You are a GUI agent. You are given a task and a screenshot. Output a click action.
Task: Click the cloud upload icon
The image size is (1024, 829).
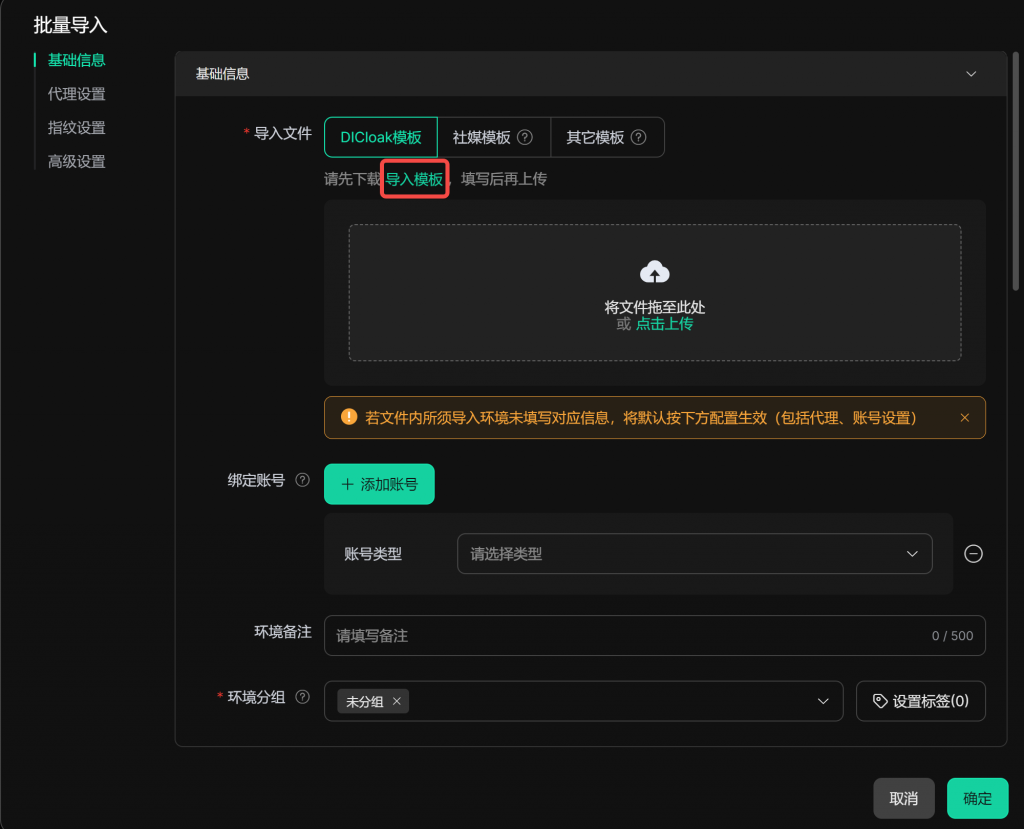654,271
